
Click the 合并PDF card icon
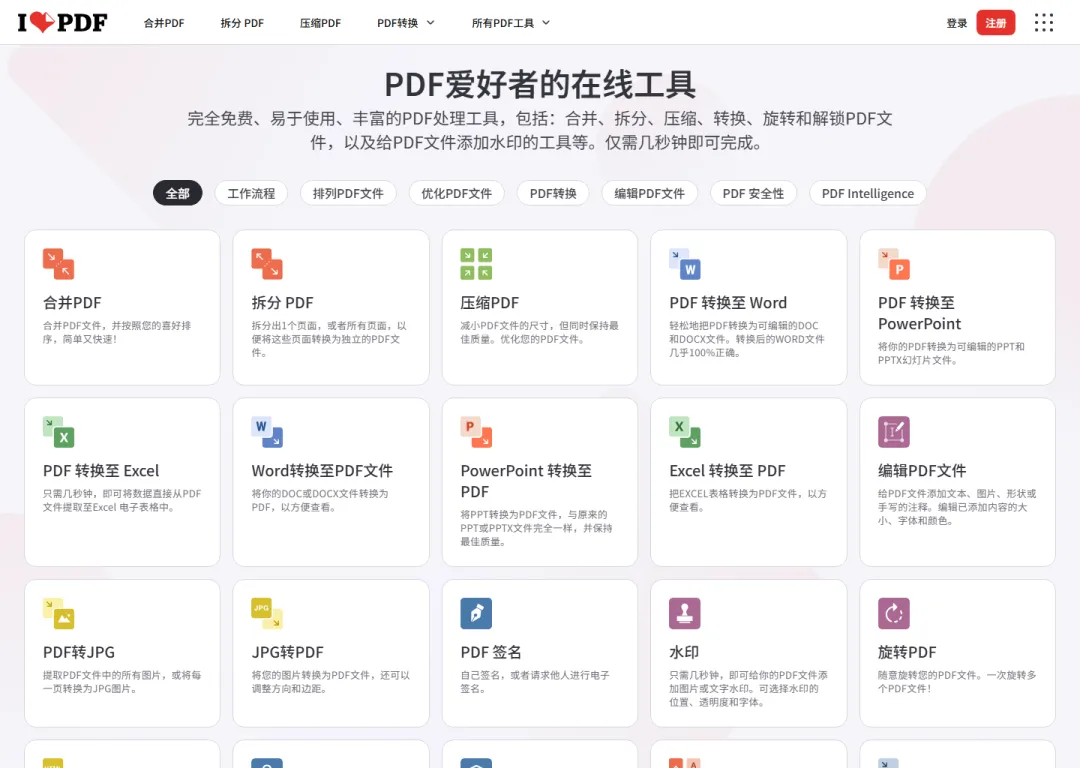coord(59,264)
